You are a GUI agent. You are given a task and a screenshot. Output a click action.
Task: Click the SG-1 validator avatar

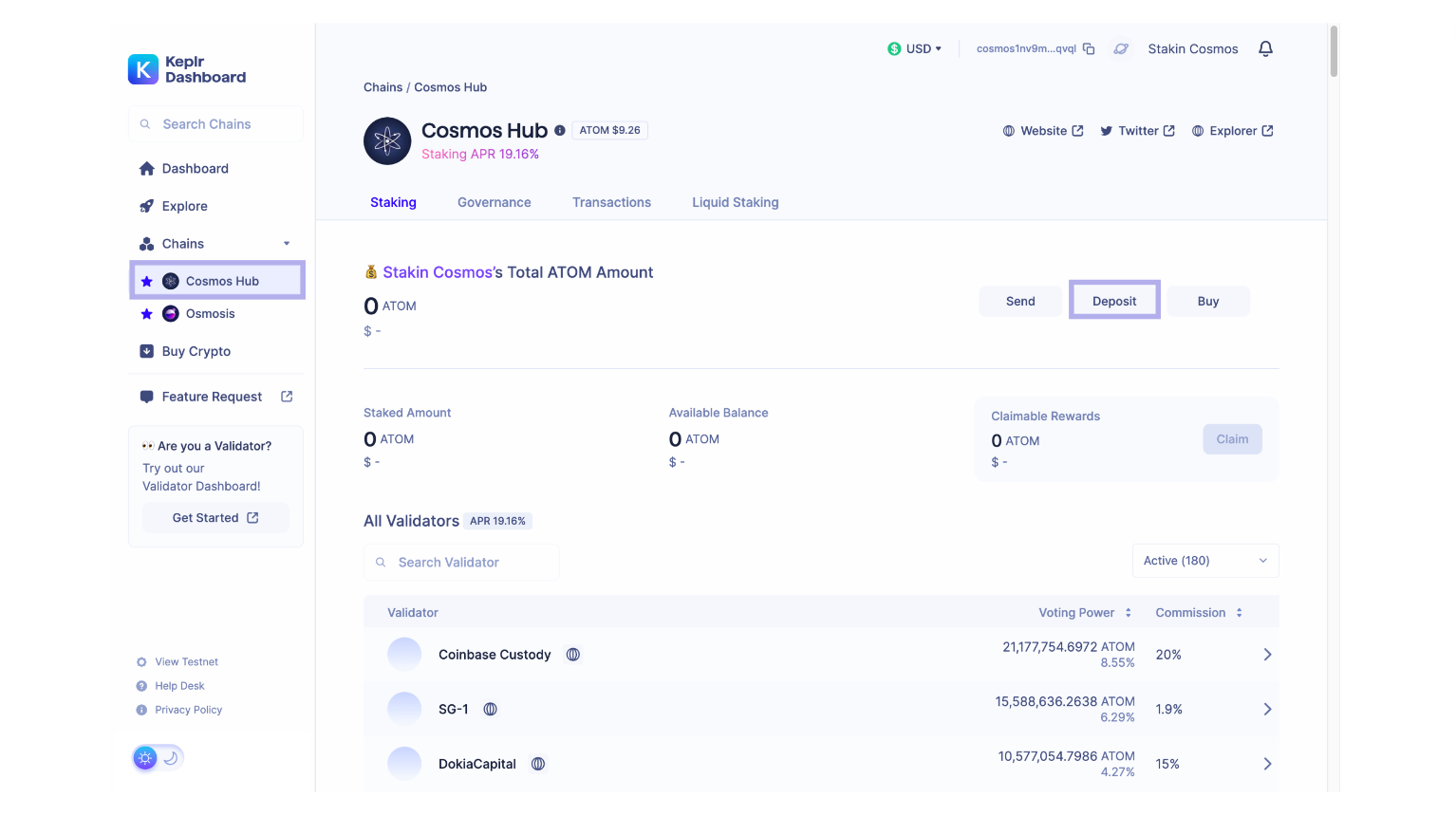click(404, 709)
